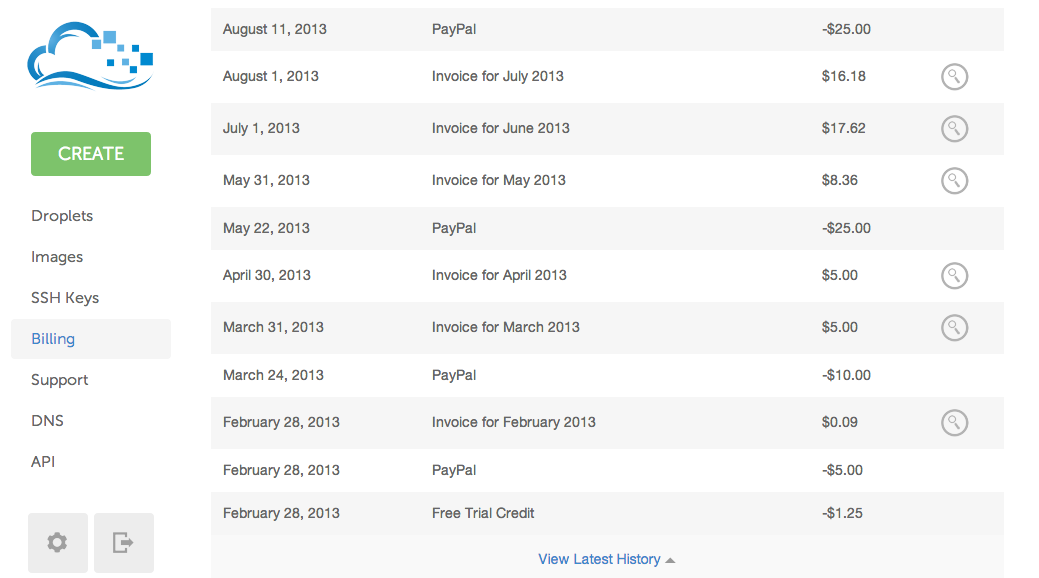1039x578 pixels.
Task: Log out using the exit icon
Action: click(124, 543)
